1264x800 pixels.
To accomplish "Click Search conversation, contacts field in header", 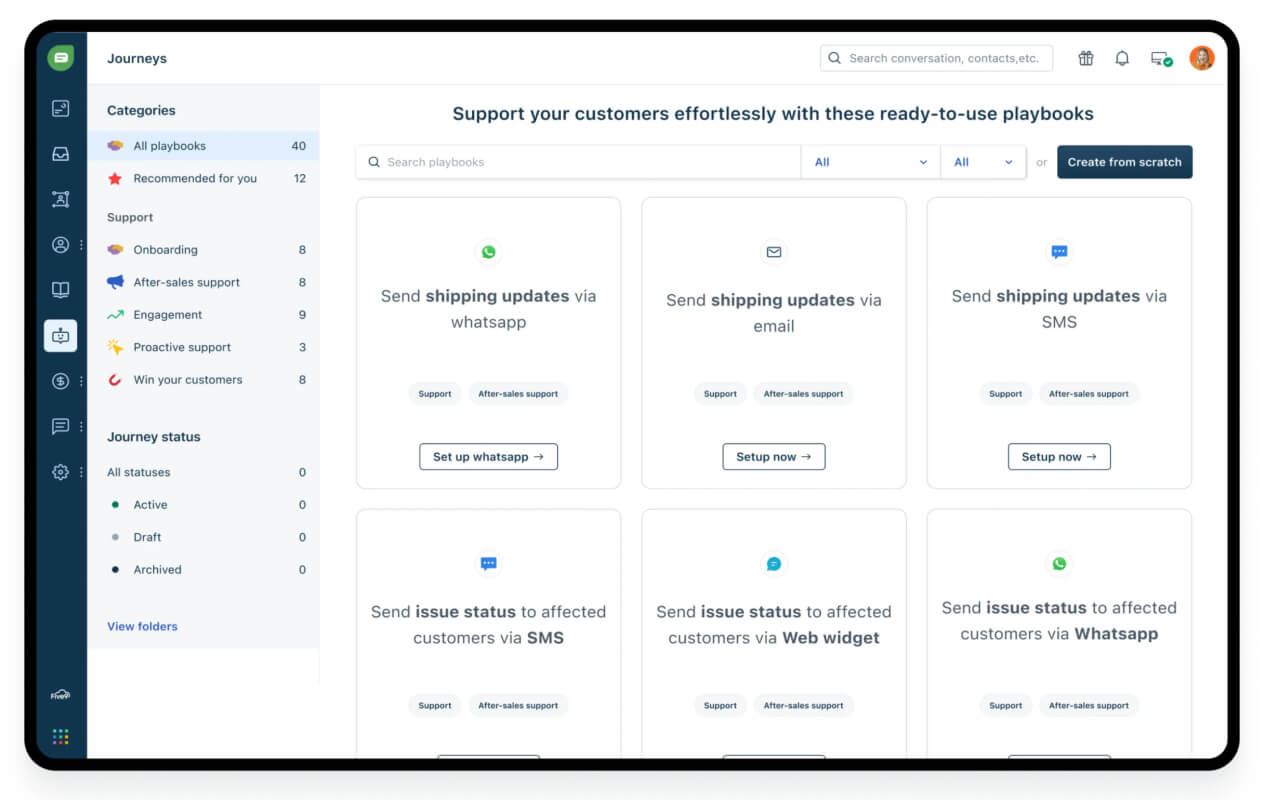I will (x=936, y=58).
